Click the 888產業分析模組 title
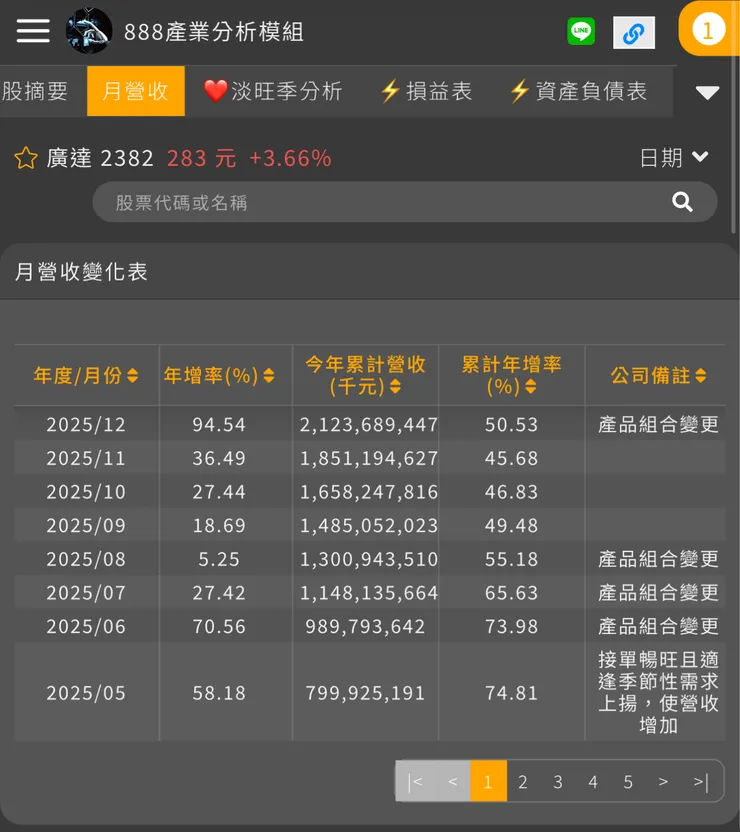The width and height of the screenshot is (740, 832). pos(214,32)
